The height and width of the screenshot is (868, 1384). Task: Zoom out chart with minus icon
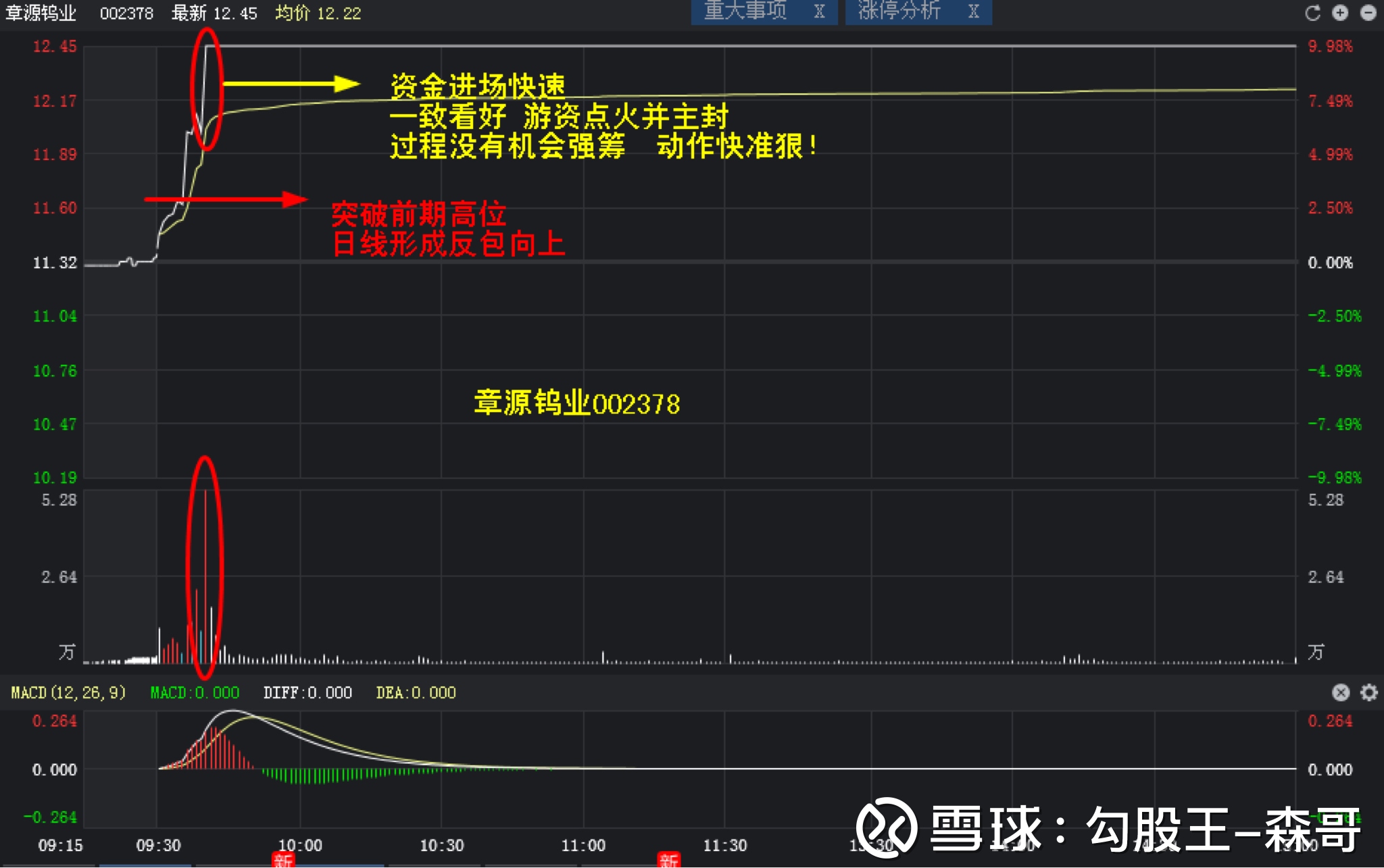[1368, 13]
